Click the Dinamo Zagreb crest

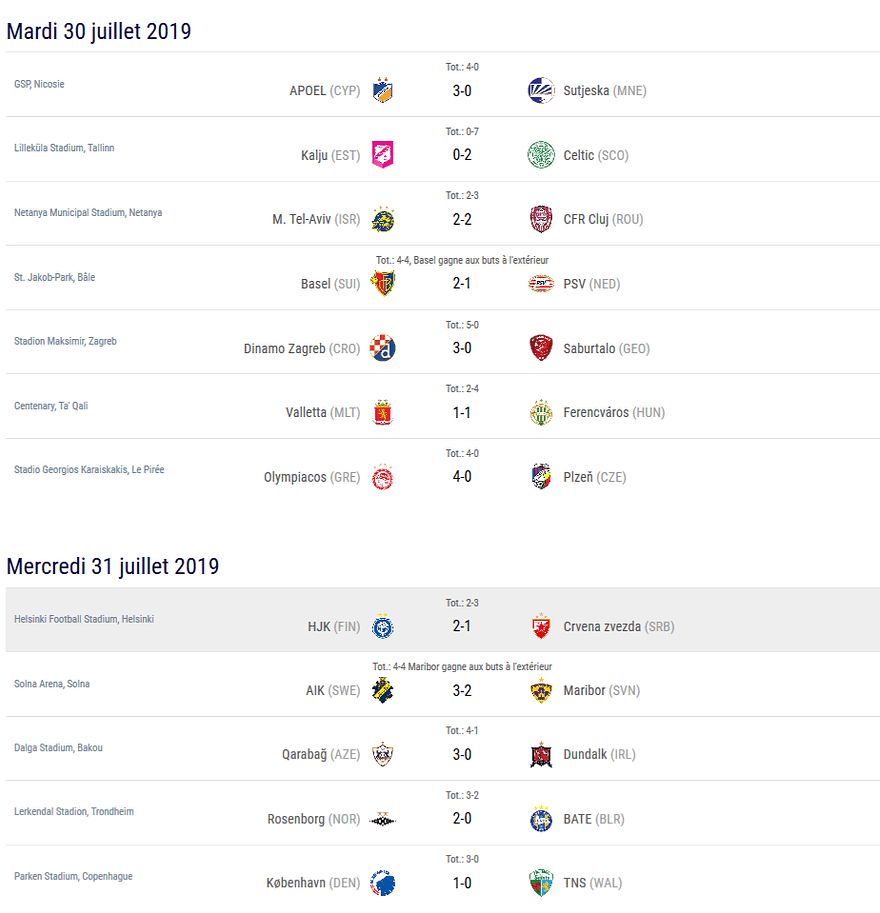(382, 348)
